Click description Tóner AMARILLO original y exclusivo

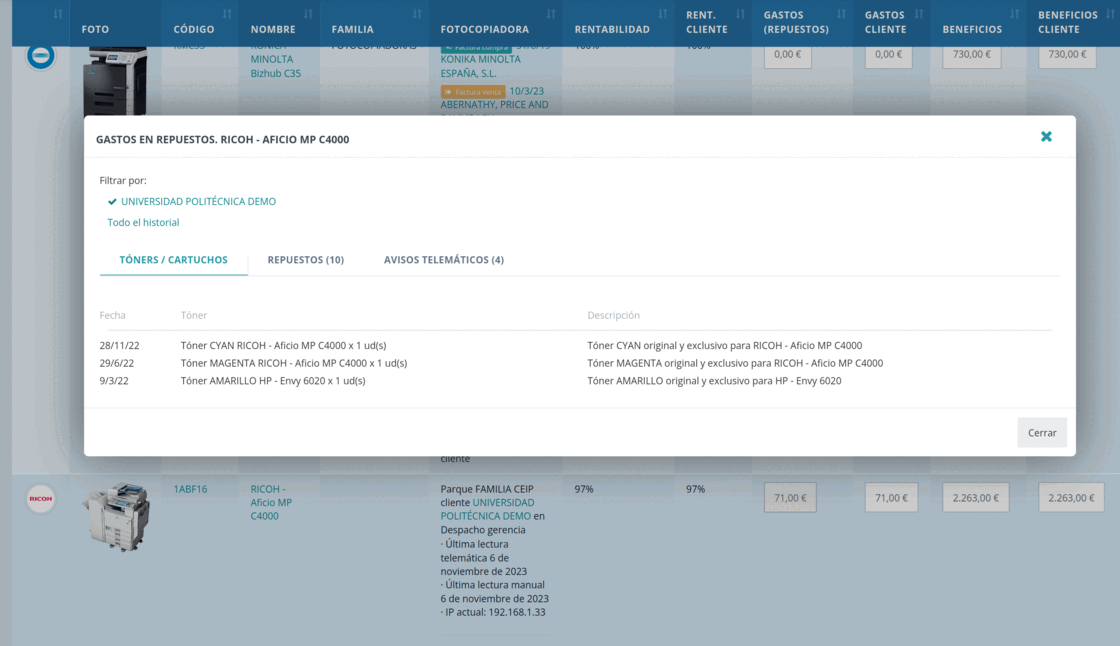(x=714, y=381)
